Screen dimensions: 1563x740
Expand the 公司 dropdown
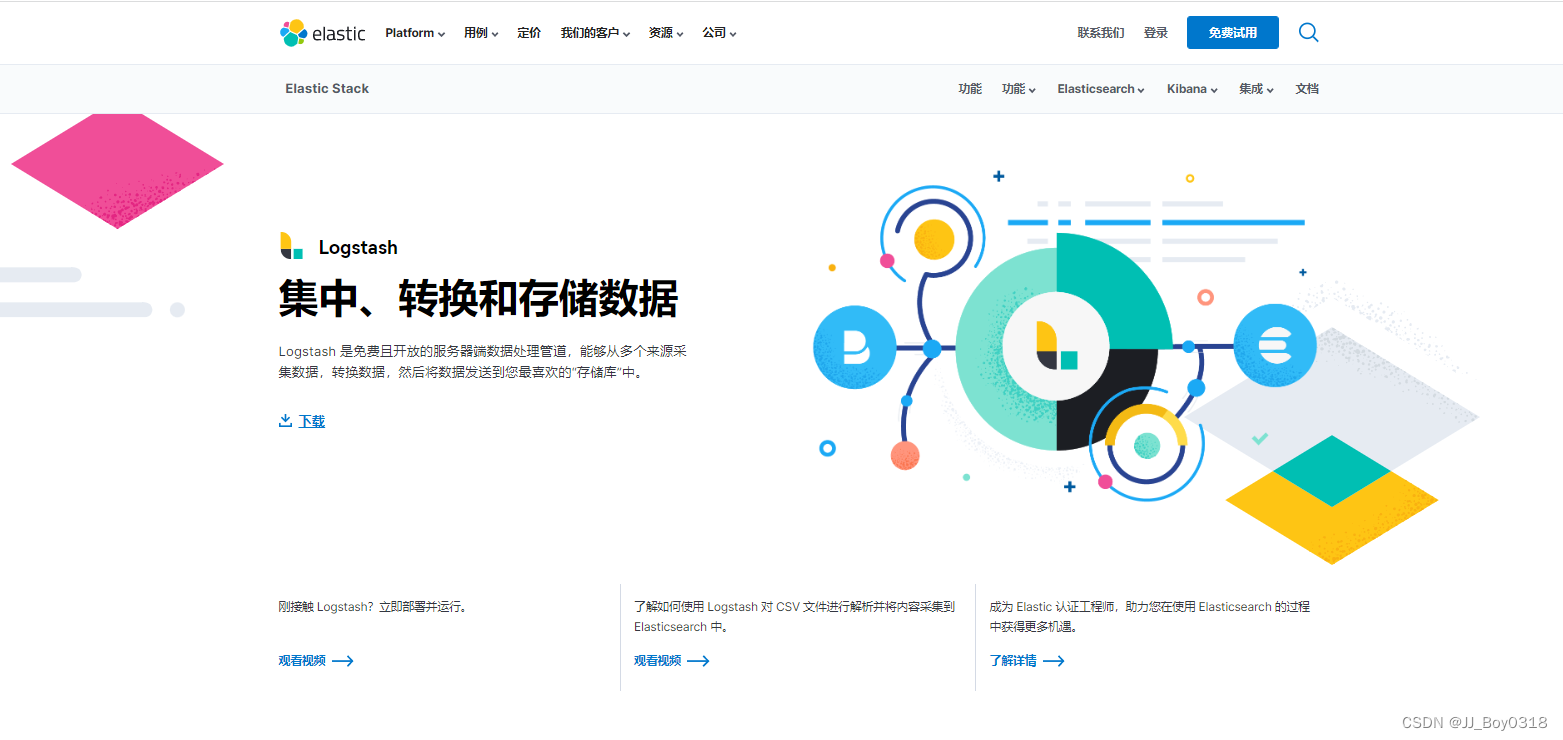(x=719, y=33)
